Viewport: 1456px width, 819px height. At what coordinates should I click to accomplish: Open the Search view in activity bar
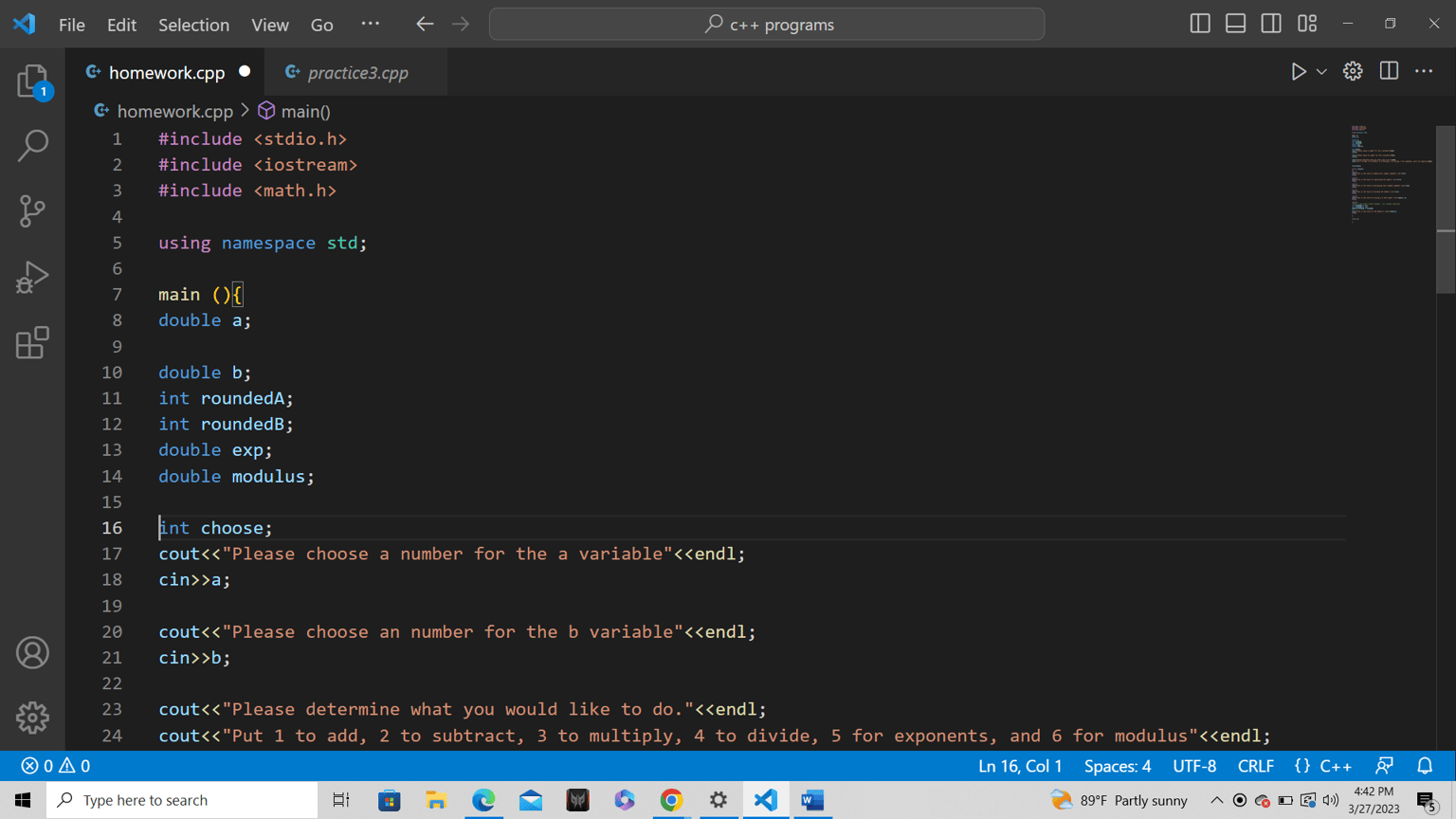(32, 146)
